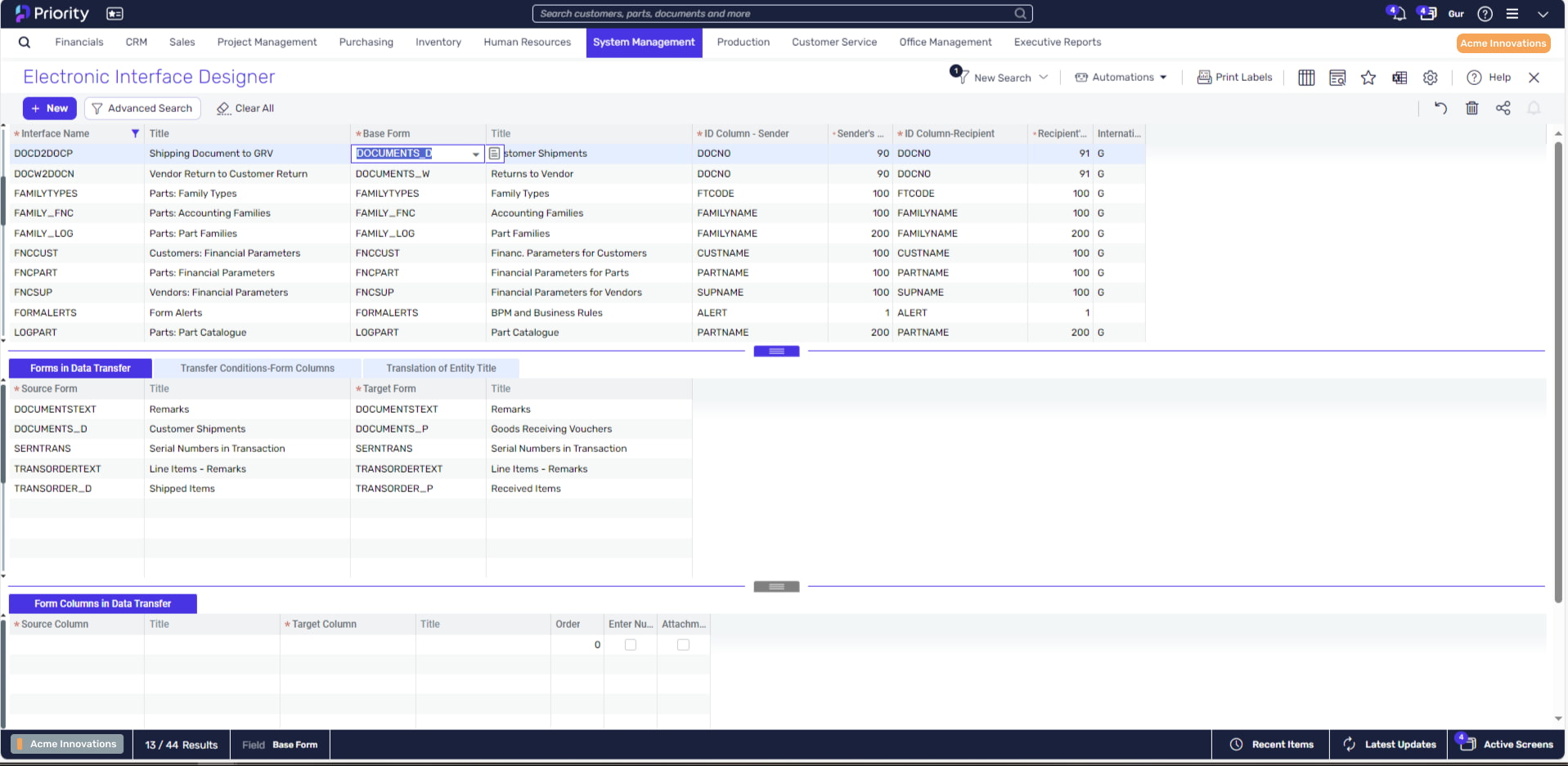This screenshot has height=766, width=1568.
Task: Open the notifications bell in top bar
Action: click(1397, 13)
